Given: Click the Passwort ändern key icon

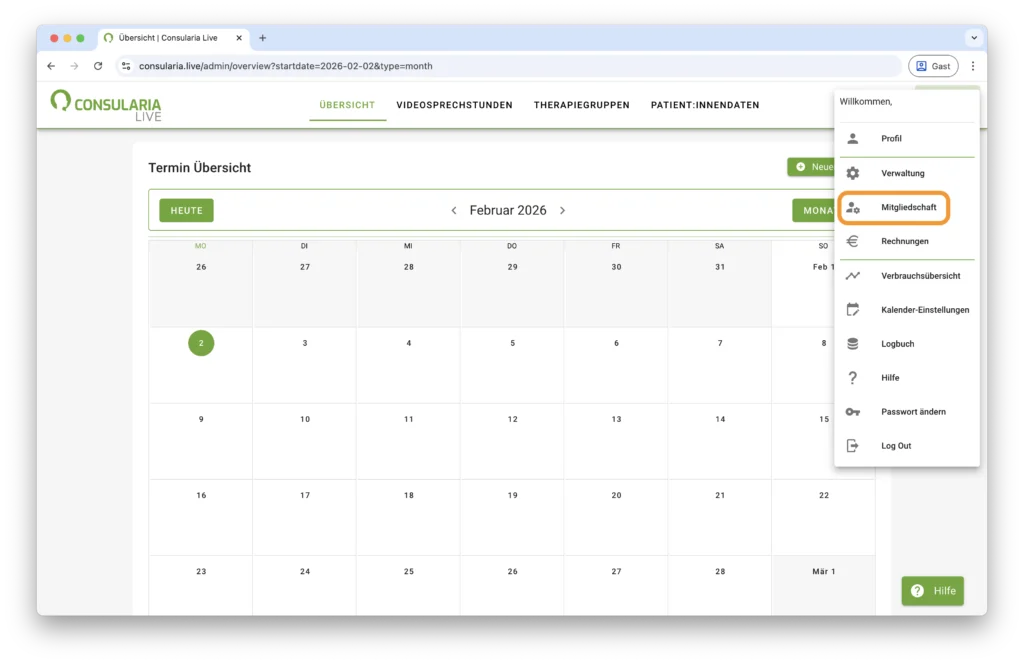Looking at the screenshot, I should pyautogui.click(x=852, y=412).
